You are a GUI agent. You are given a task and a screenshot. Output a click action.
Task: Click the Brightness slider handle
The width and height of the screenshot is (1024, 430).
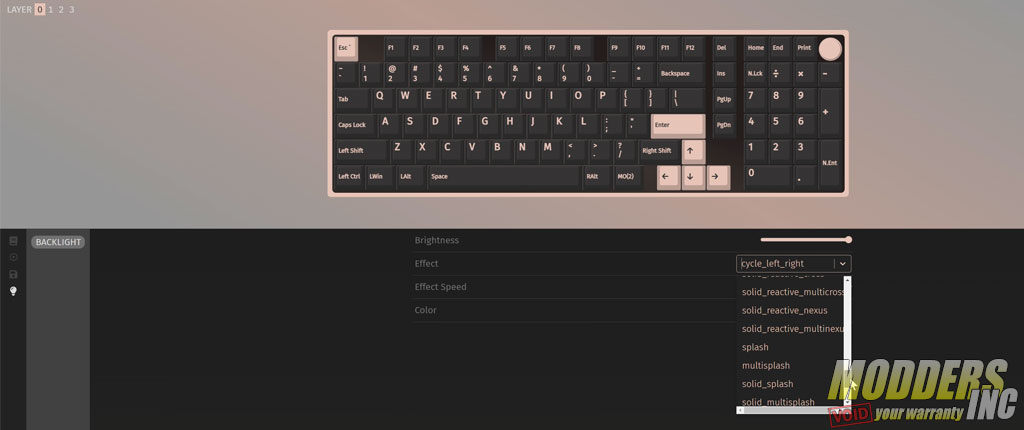point(848,240)
